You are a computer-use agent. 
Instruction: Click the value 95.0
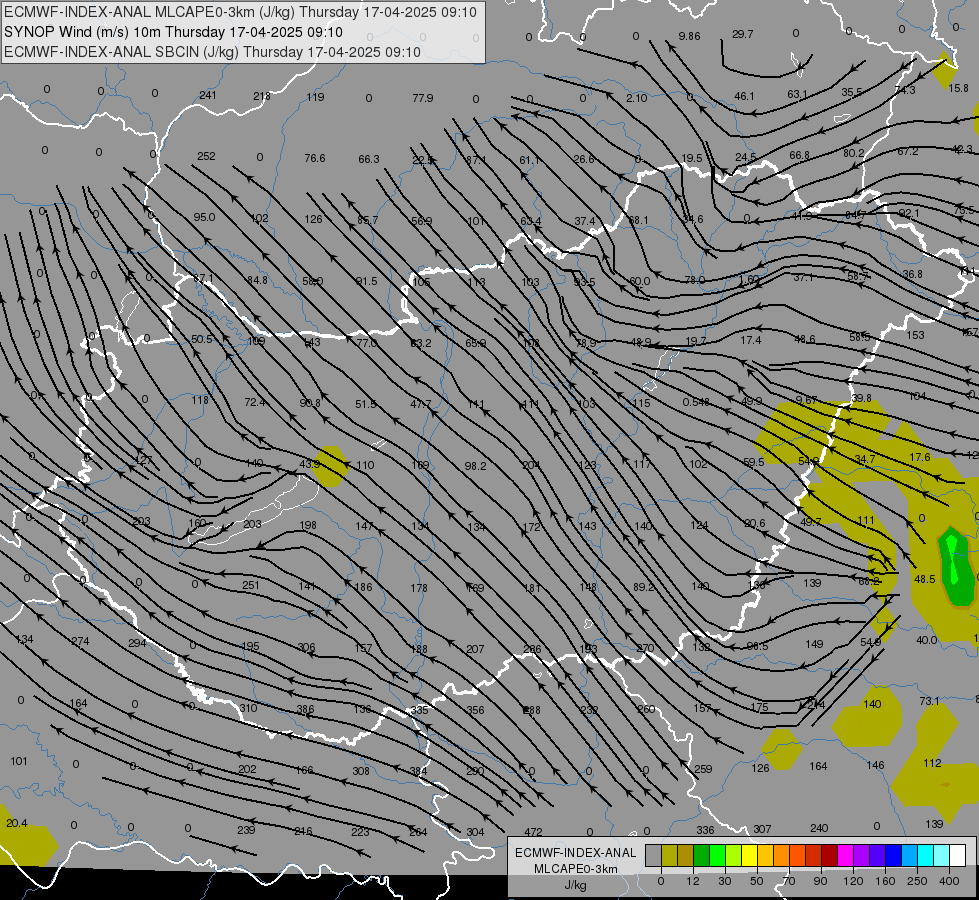pyautogui.click(x=204, y=217)
